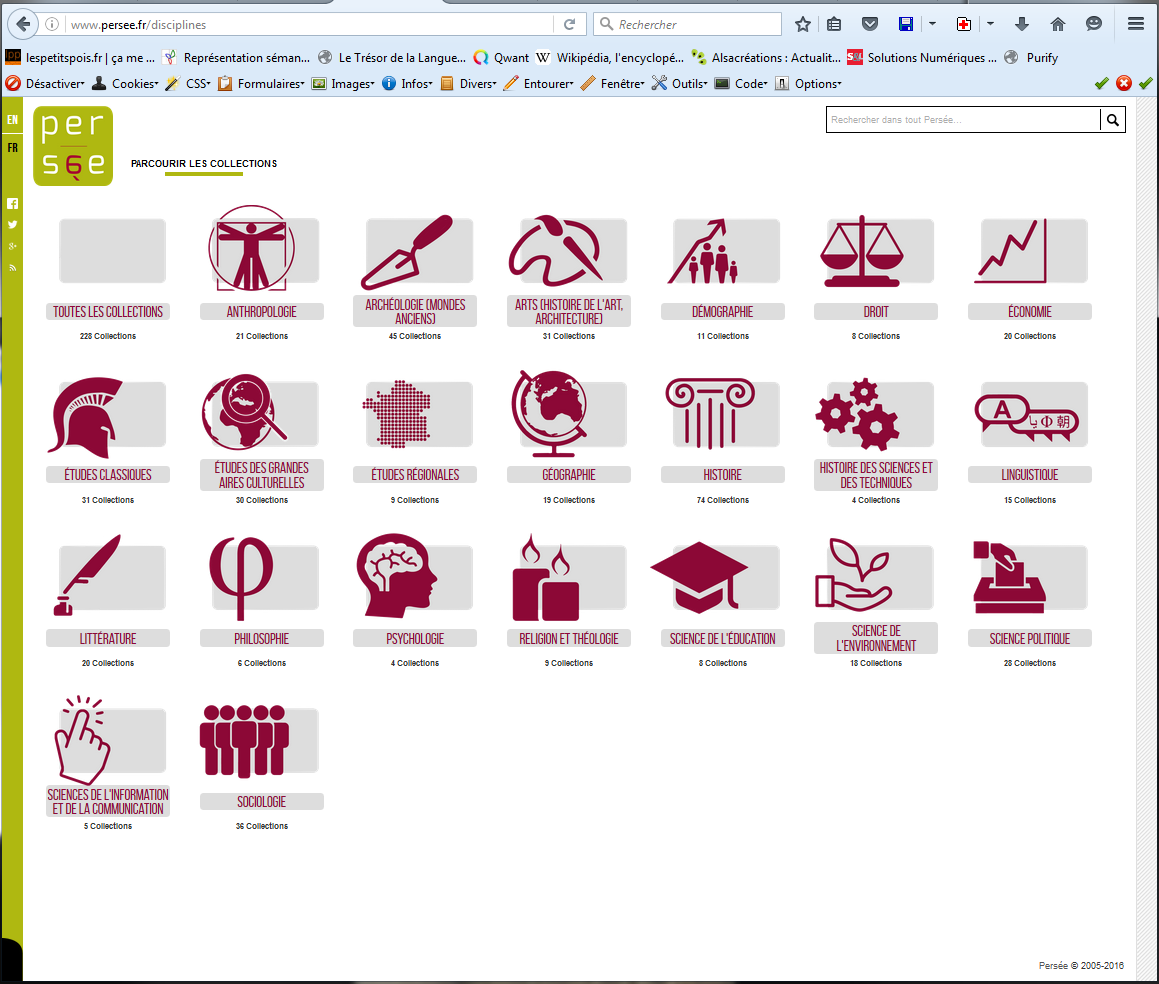
Task: Open the Anthropologie Vitruvian man icon
Action: (x=251, y=248)
